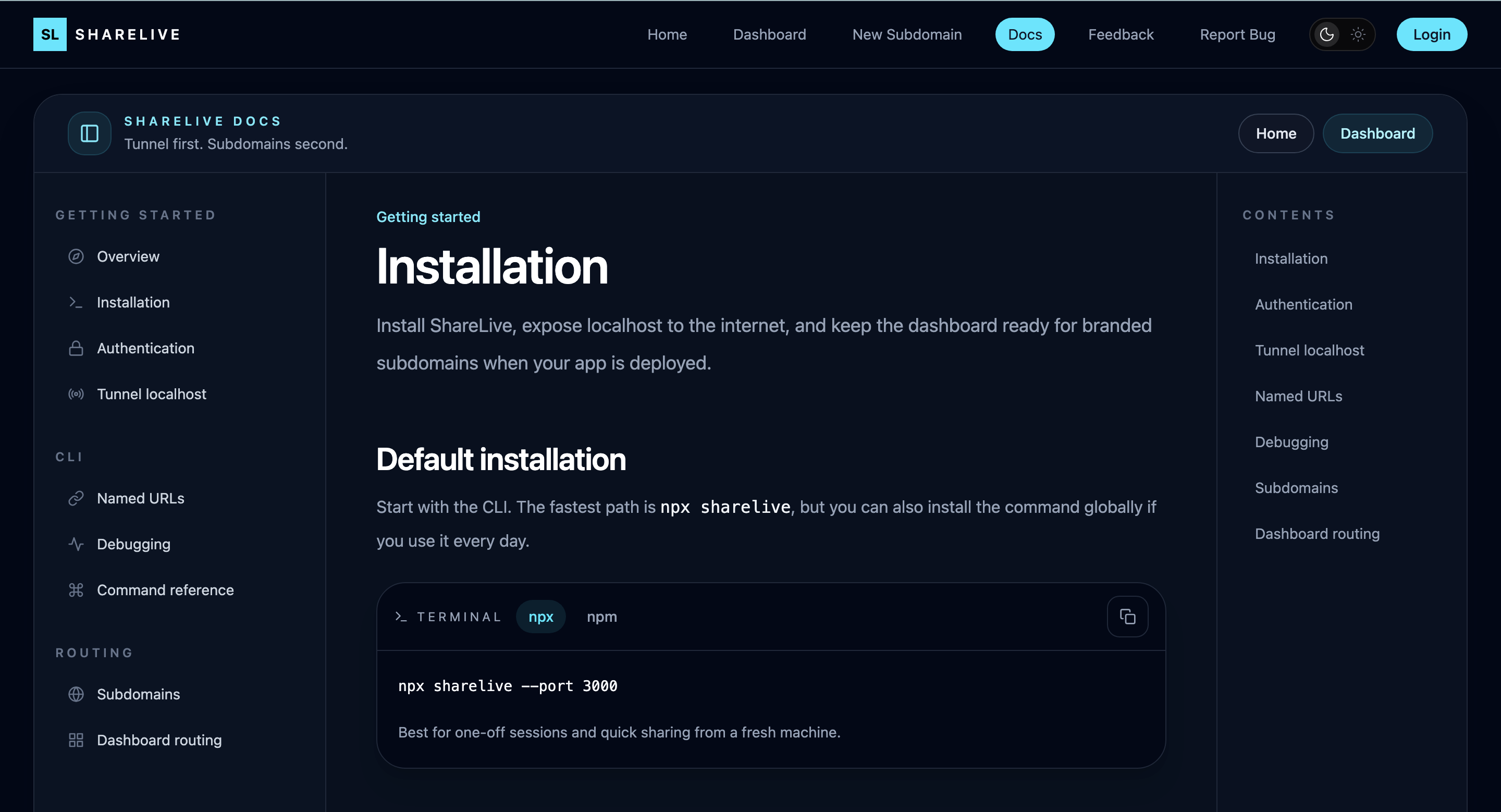Jump to Named URLs in Contents list

(x=1298, y=396)
